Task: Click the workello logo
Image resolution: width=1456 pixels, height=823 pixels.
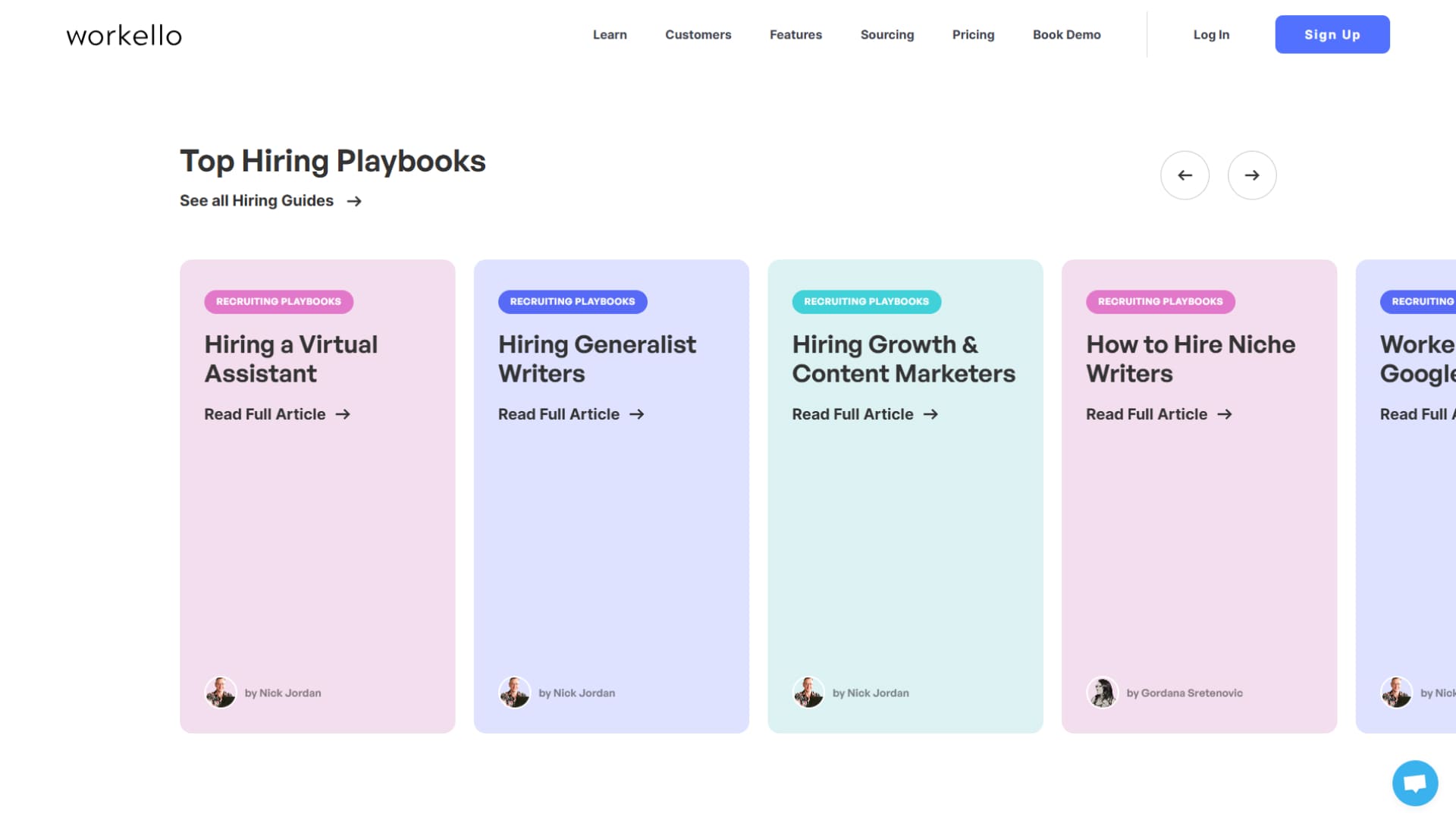Action: pos(124,36)
